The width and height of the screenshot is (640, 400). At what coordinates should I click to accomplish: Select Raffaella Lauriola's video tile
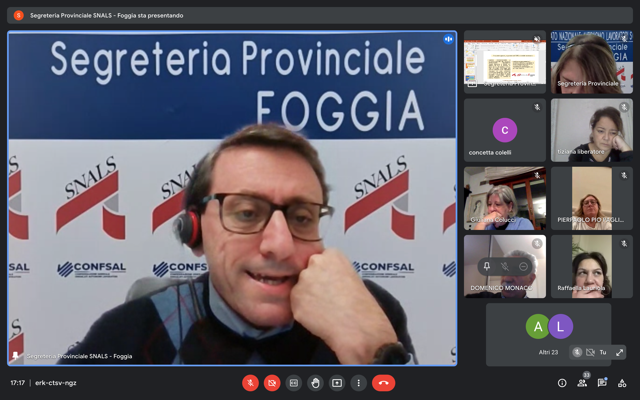click(x=592, y=267)
